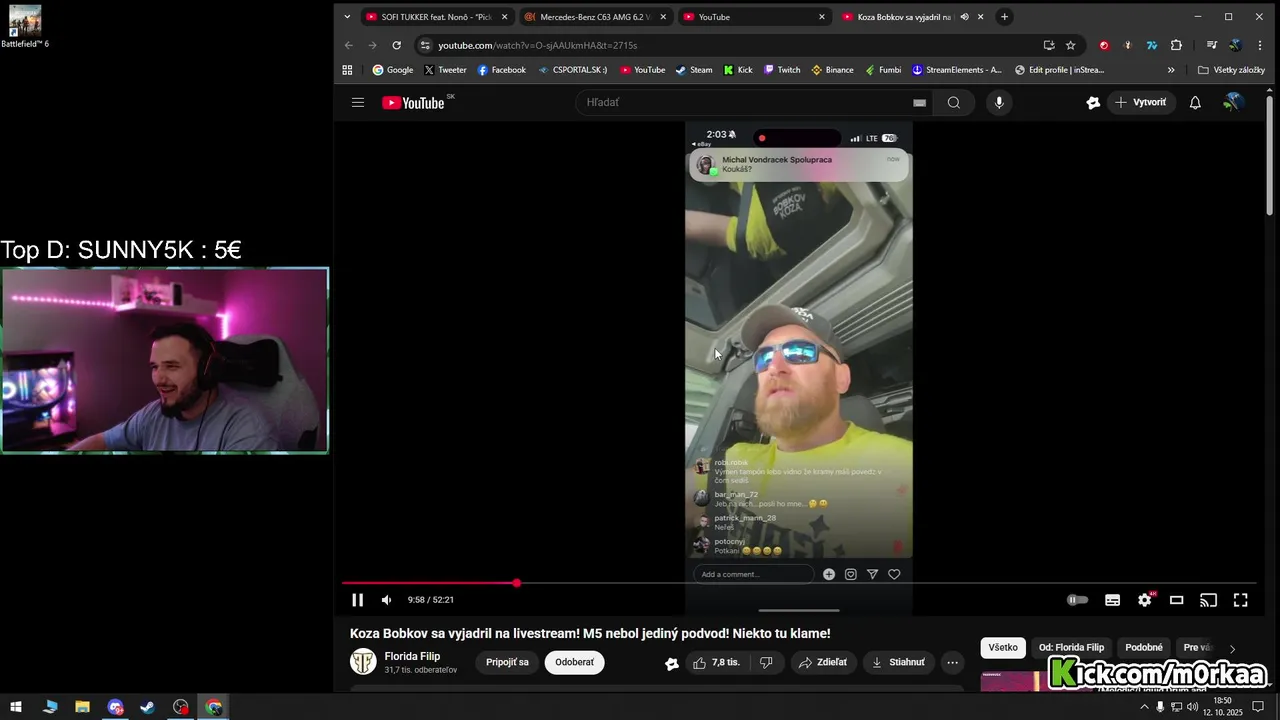The height and width of the screenshot is (720, 1280).
Task: Pause the YouTube video
Action: (357, 600)
